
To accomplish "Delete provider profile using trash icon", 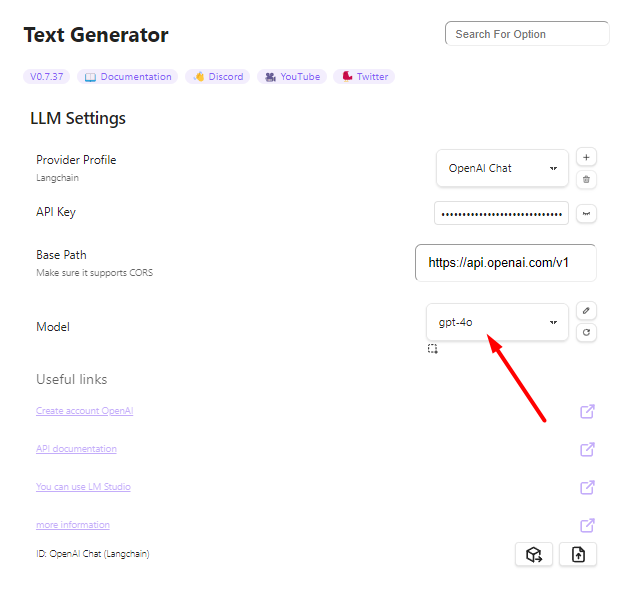I will 586,179.
